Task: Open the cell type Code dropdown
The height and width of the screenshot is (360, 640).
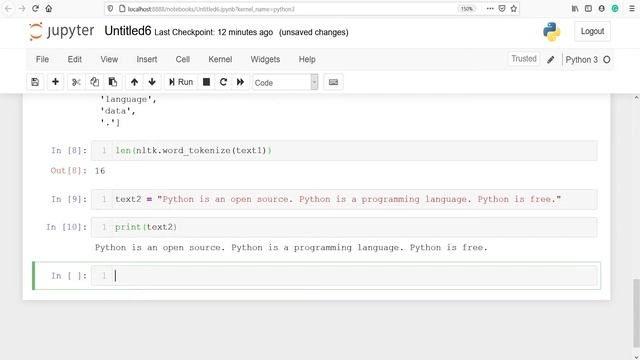Action: (285, 82)
